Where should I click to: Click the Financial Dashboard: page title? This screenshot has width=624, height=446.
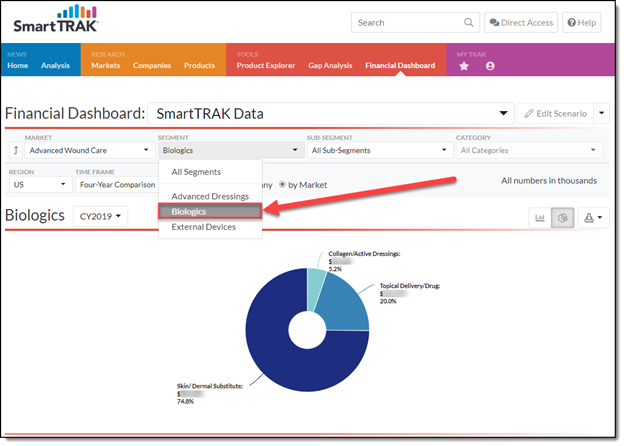(x=75, y=113)
